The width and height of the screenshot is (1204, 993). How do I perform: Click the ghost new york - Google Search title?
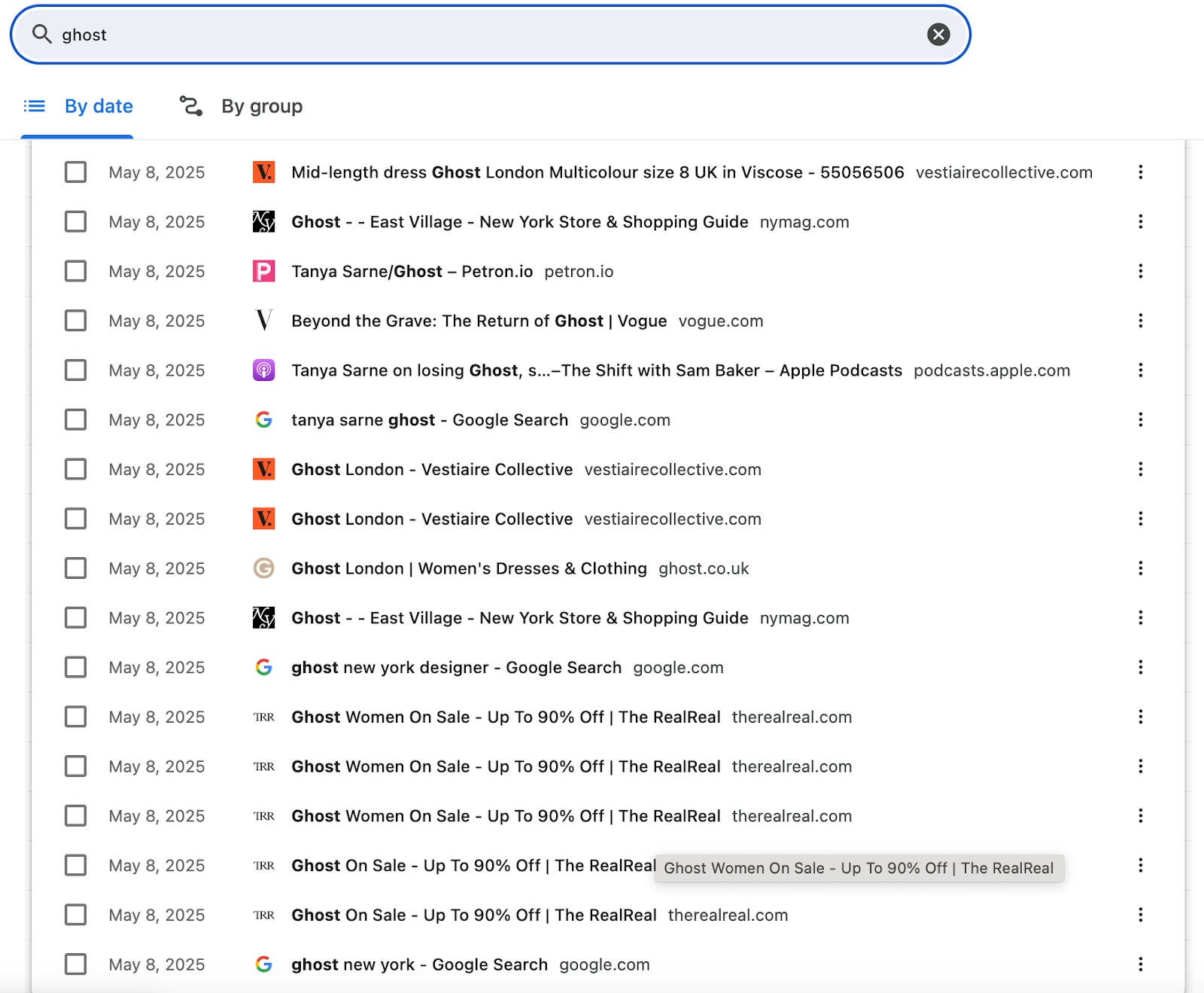(x=419, y=964)
